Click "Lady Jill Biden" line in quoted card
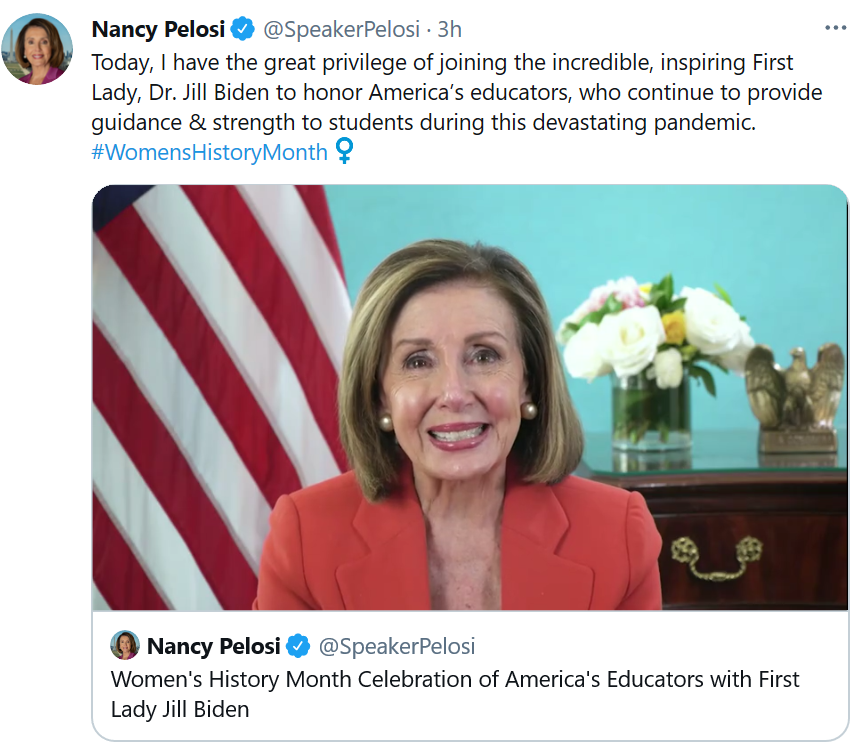Image resolution: width=858 pixels, height=751 pixels. [180, 710]
